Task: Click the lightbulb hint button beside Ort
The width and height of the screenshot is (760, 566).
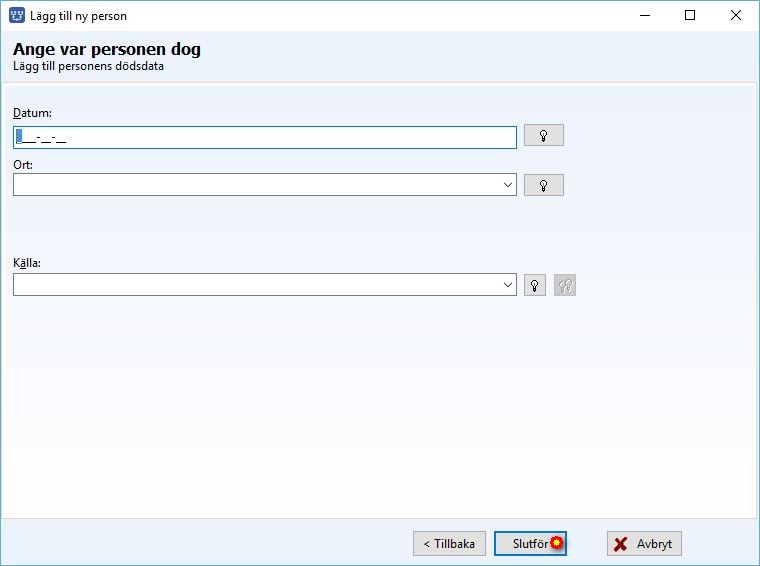Action: [x=543, y=185]
